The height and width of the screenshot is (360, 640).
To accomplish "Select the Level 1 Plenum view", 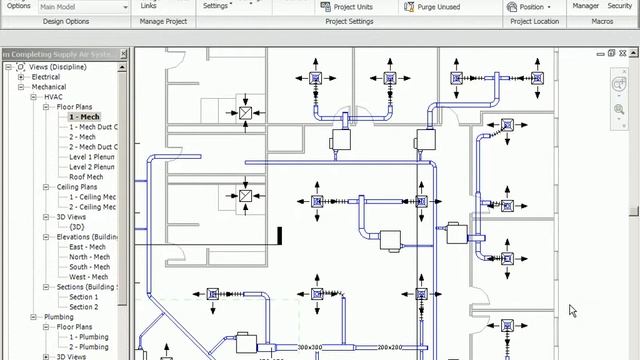I will coord(92,157).
